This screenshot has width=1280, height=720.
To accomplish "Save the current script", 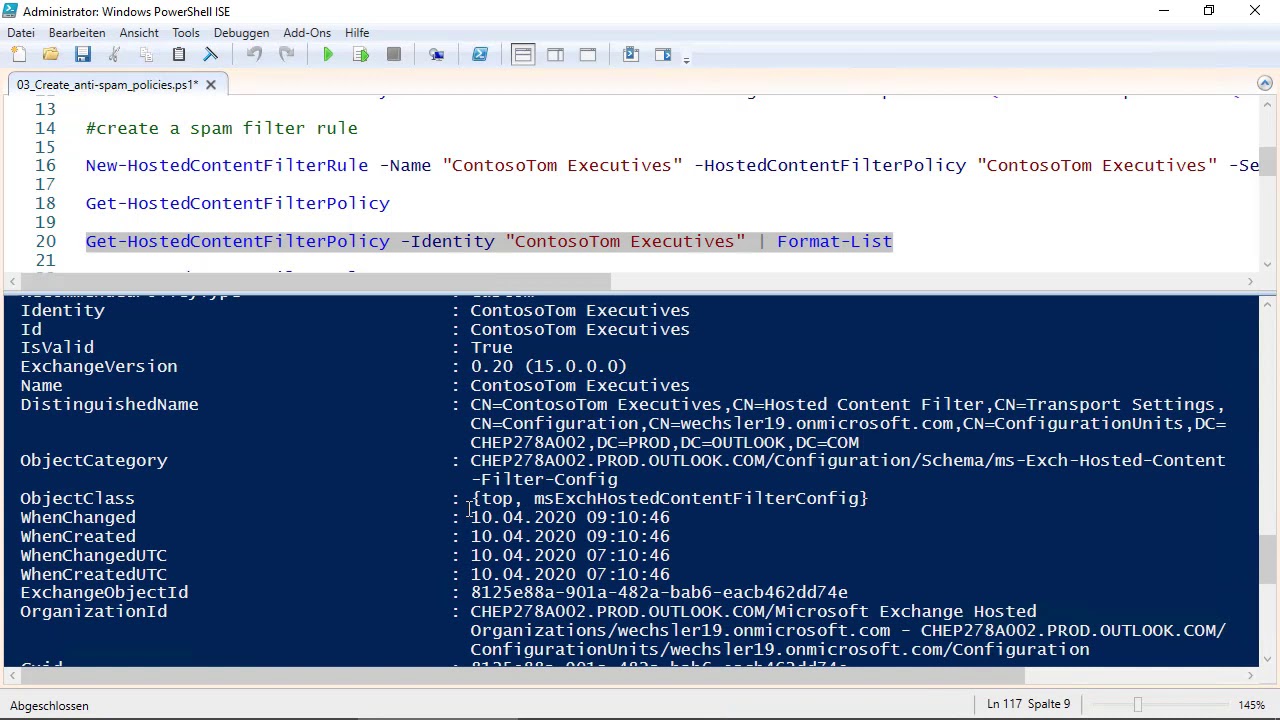I will 83,55.
